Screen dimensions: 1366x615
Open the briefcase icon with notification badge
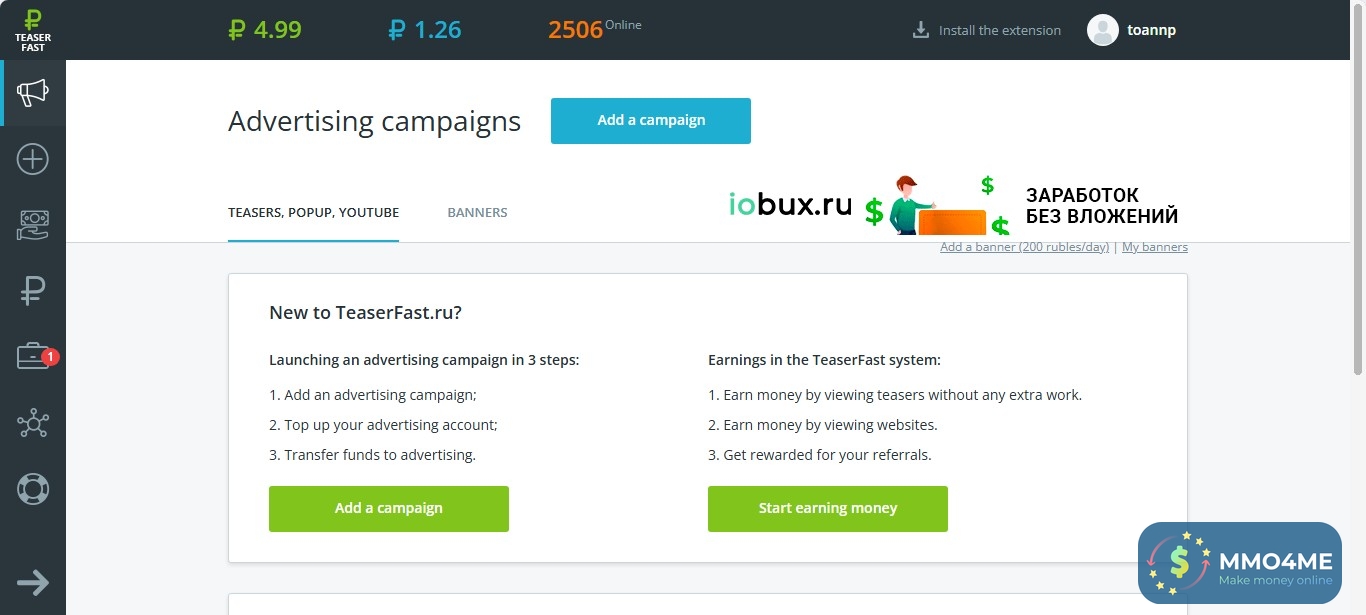(33, 357)
